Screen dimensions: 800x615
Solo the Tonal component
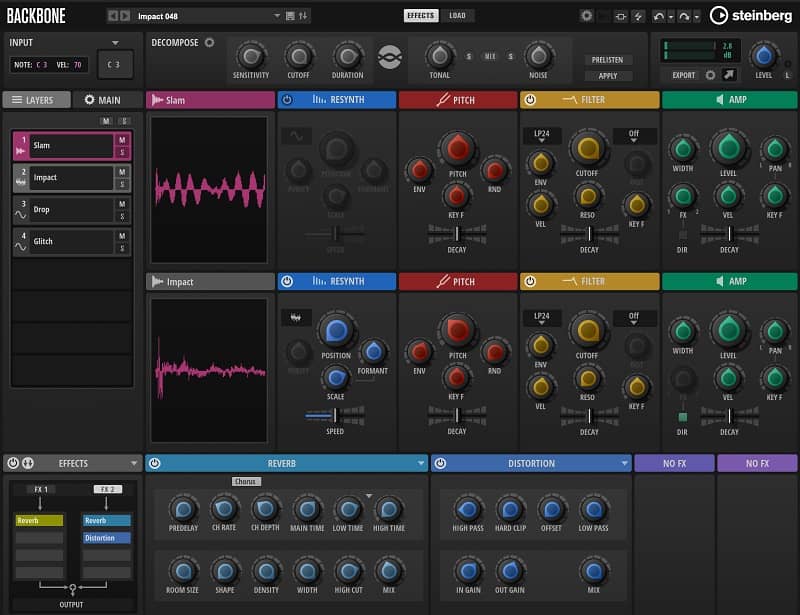[468, 57]
